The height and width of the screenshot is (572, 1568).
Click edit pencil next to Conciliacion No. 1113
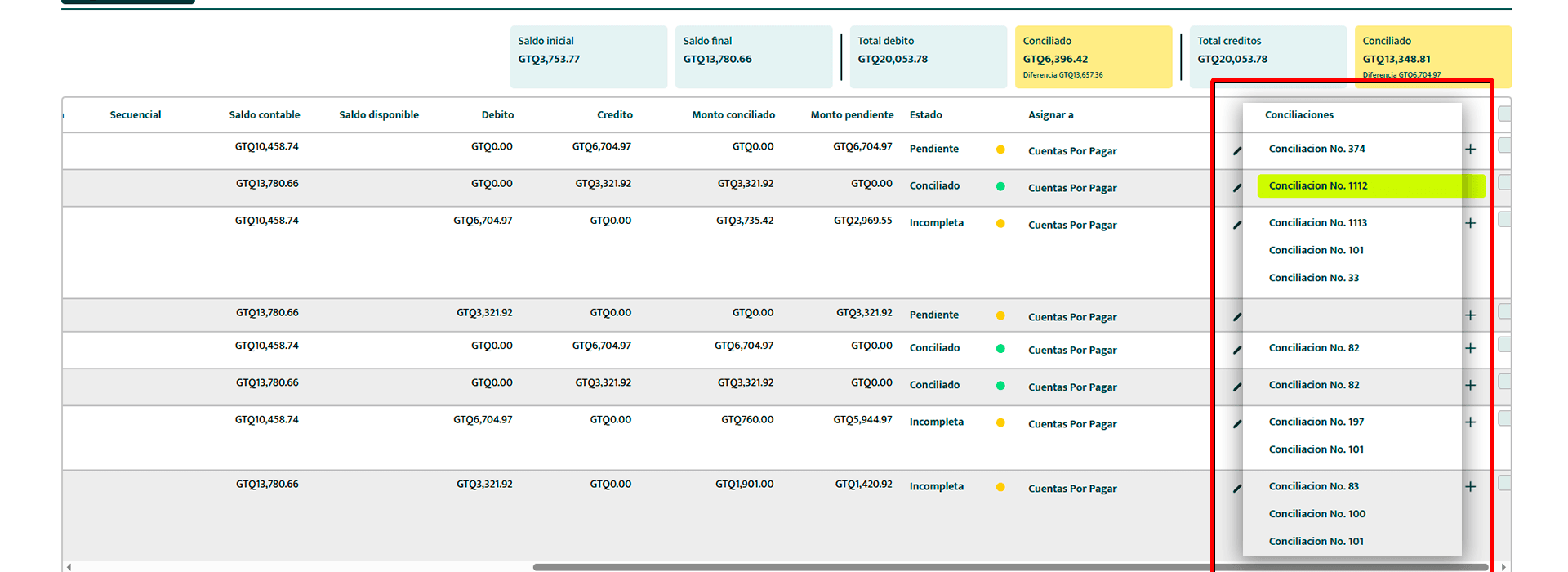[1236, 225]
